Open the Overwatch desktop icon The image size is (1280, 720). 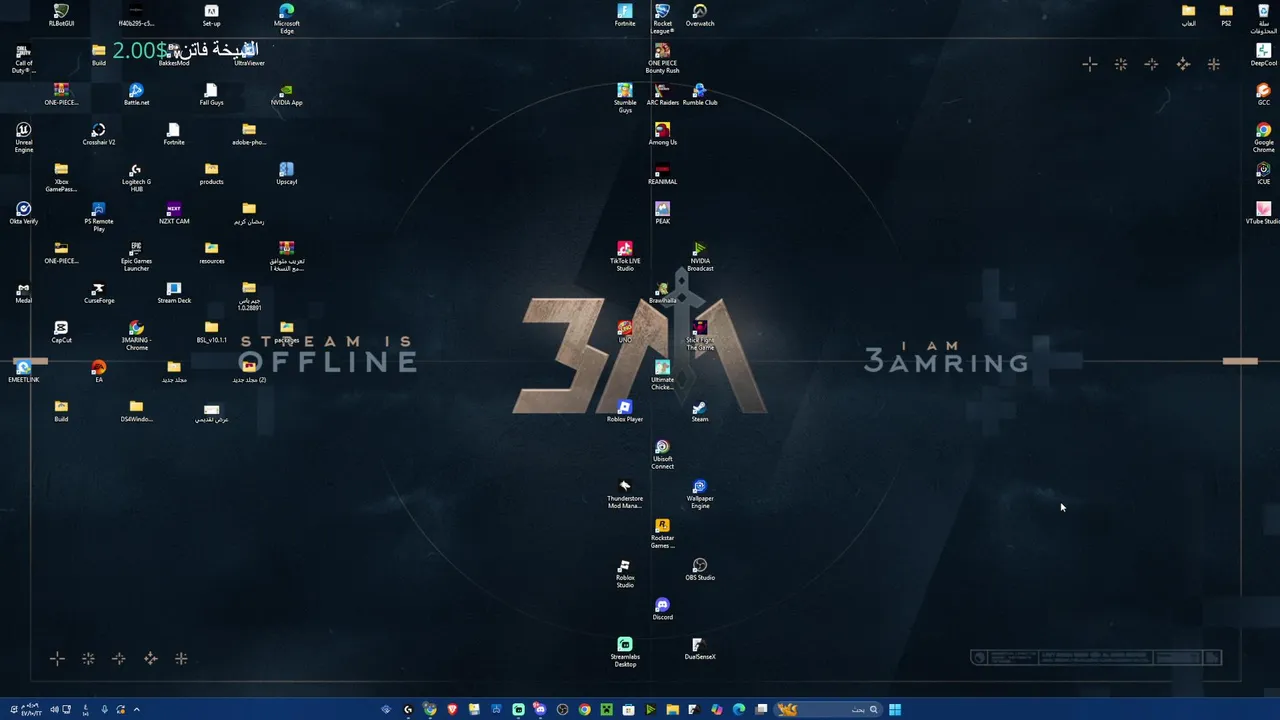coord(700,15)
